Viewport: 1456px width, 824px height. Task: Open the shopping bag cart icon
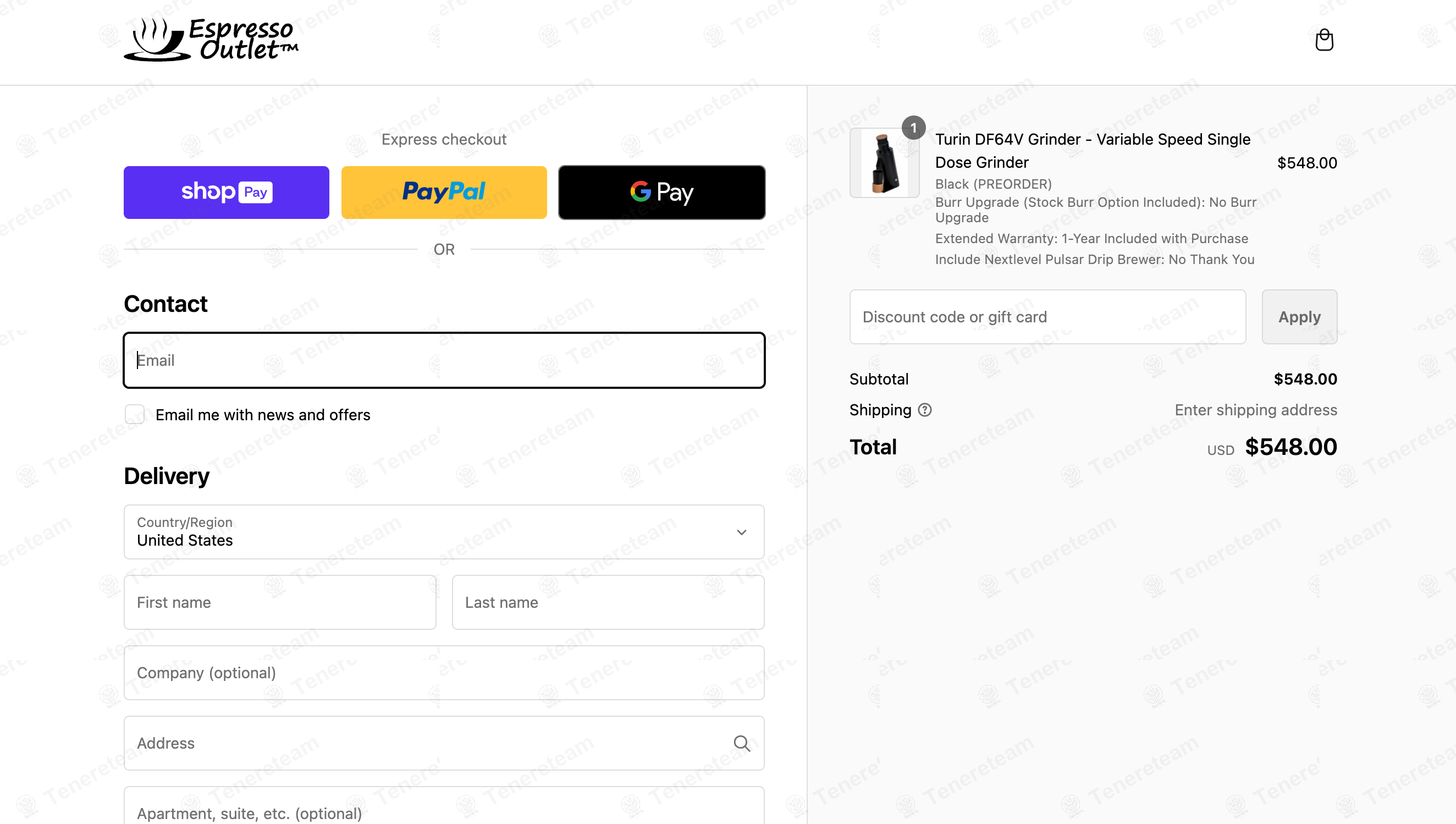tap(1323, 40)
